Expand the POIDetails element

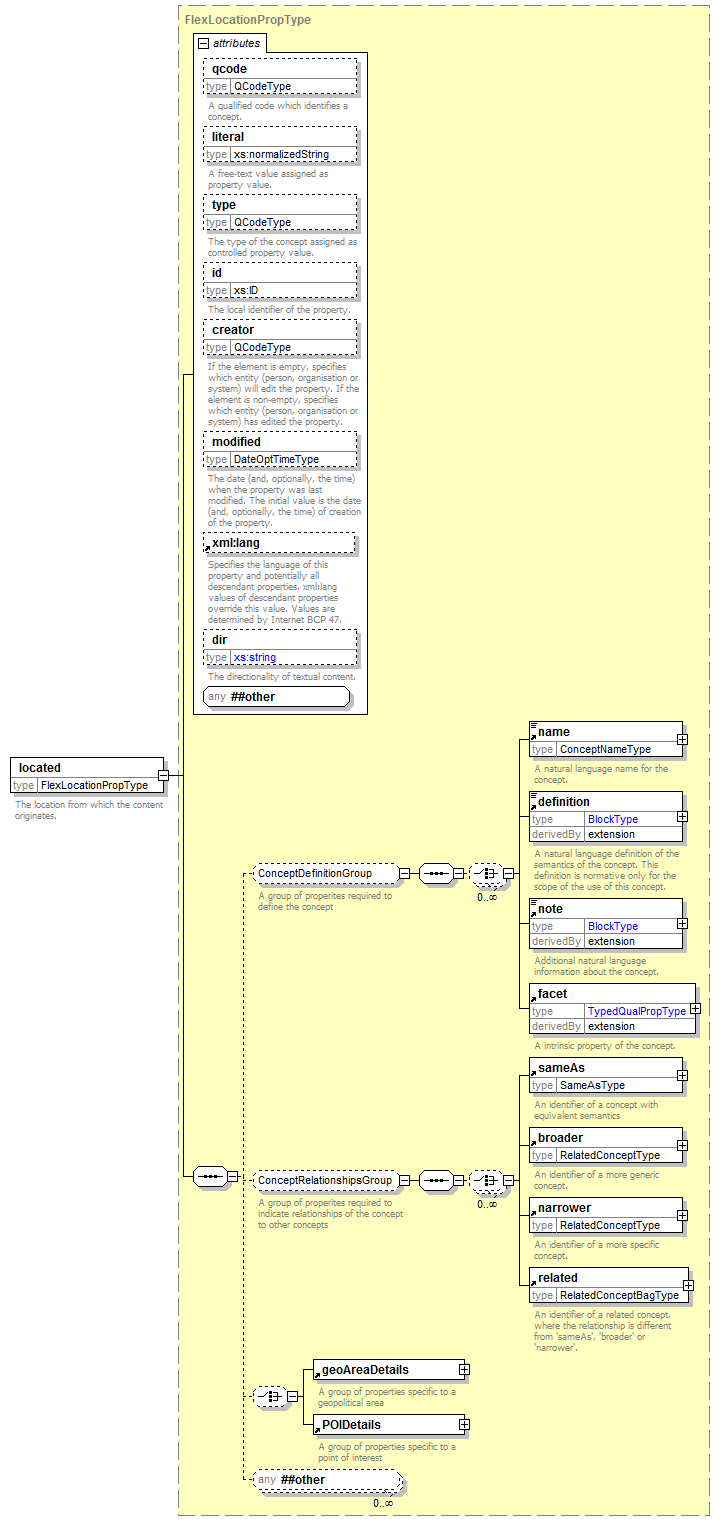464,1424
